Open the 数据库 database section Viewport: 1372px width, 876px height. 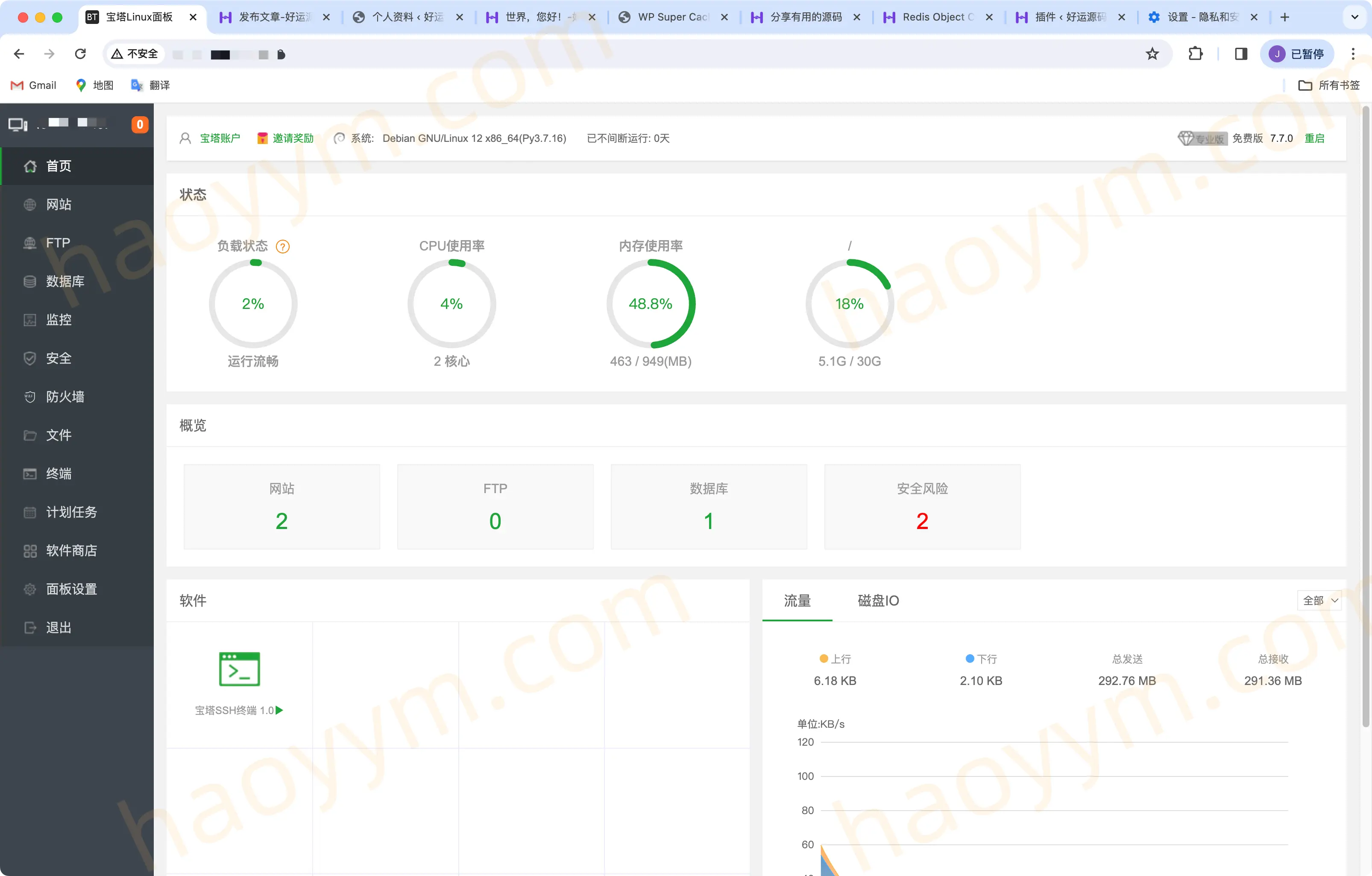pyautogui.click(x=64, y=281)
